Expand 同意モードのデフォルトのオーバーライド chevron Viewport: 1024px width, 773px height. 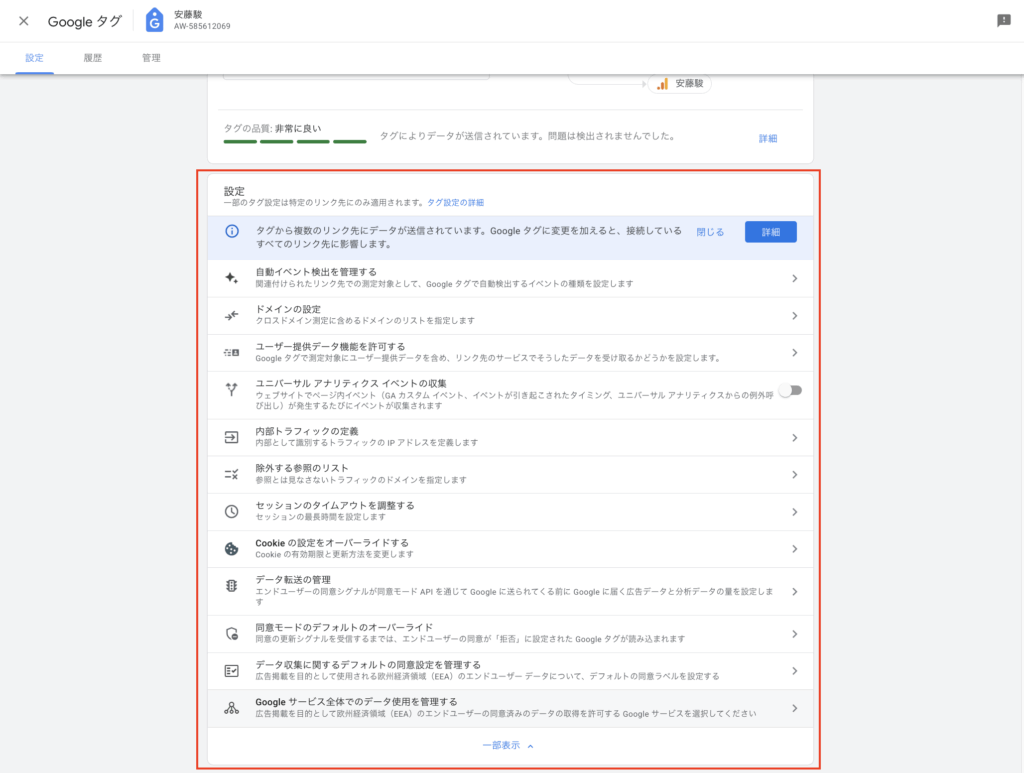point(794,634)
